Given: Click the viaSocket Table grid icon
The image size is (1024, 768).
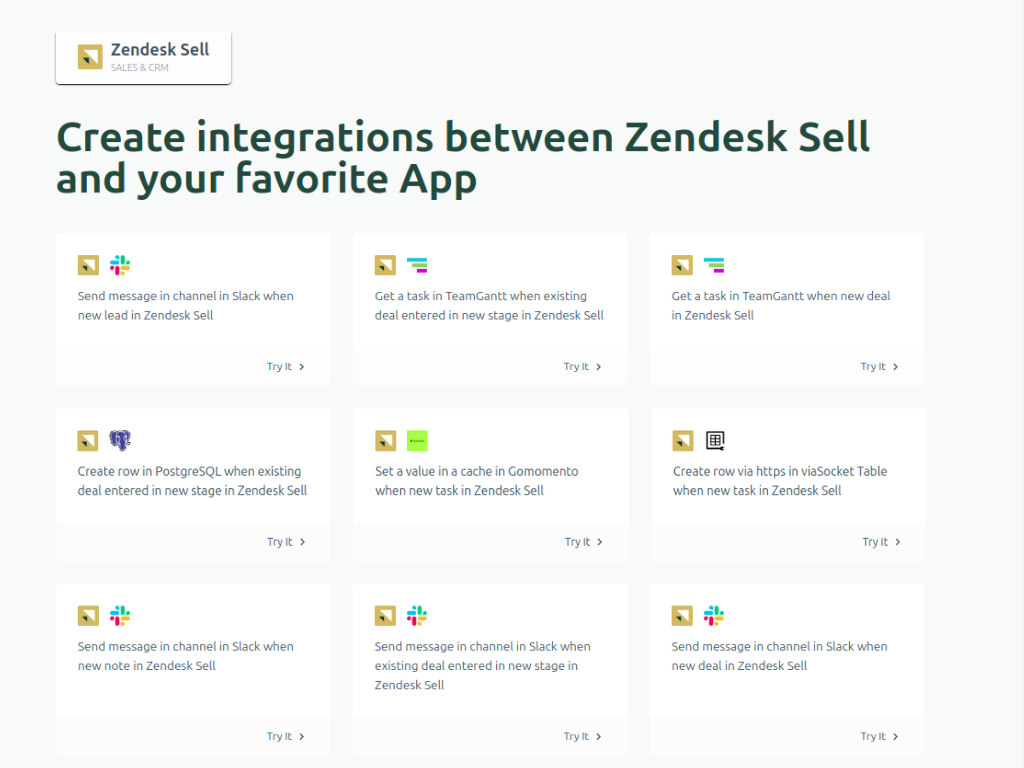Looking at the screenshot, I should click(715, 440).
